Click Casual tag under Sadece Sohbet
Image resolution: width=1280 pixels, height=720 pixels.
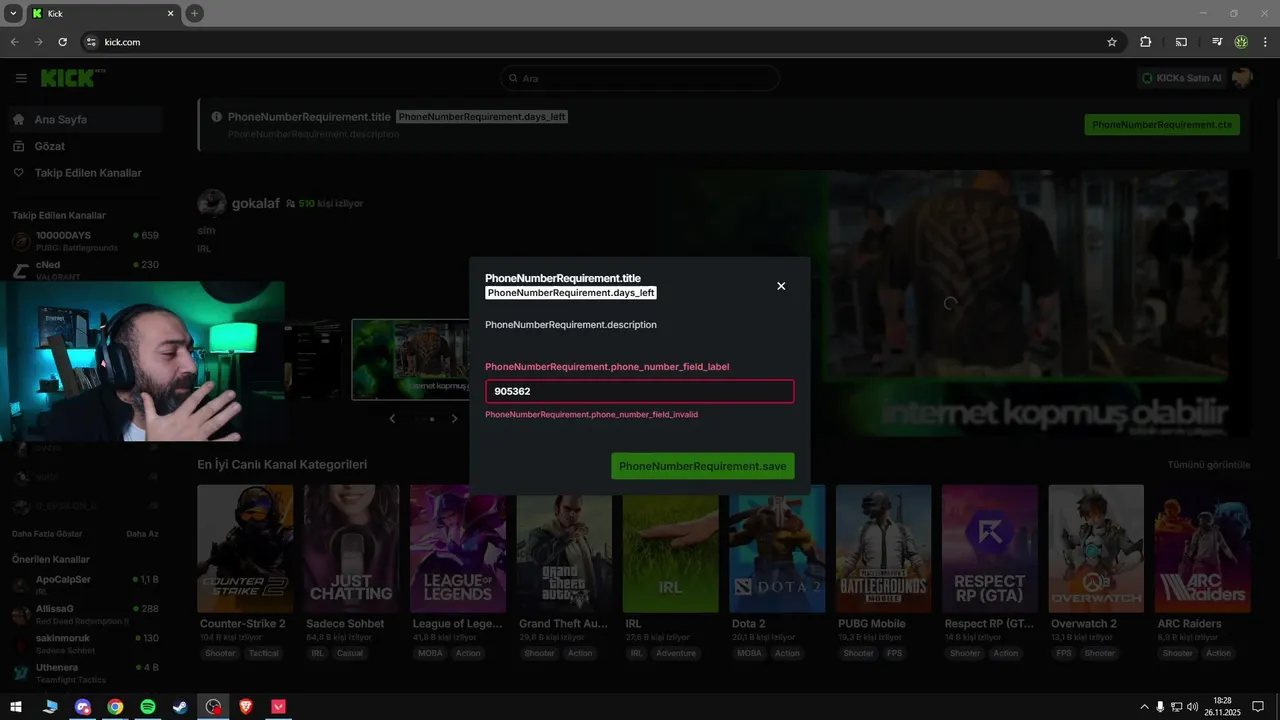click(x=350, y=653)
